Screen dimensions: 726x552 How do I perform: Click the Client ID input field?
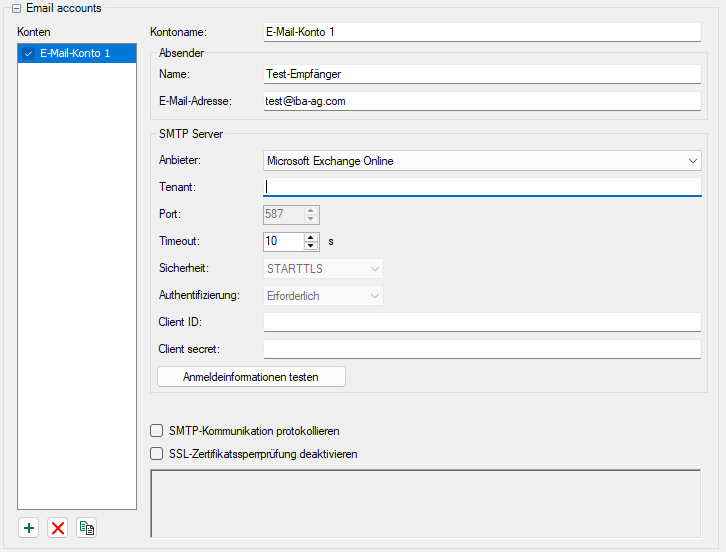click(482, 322)
